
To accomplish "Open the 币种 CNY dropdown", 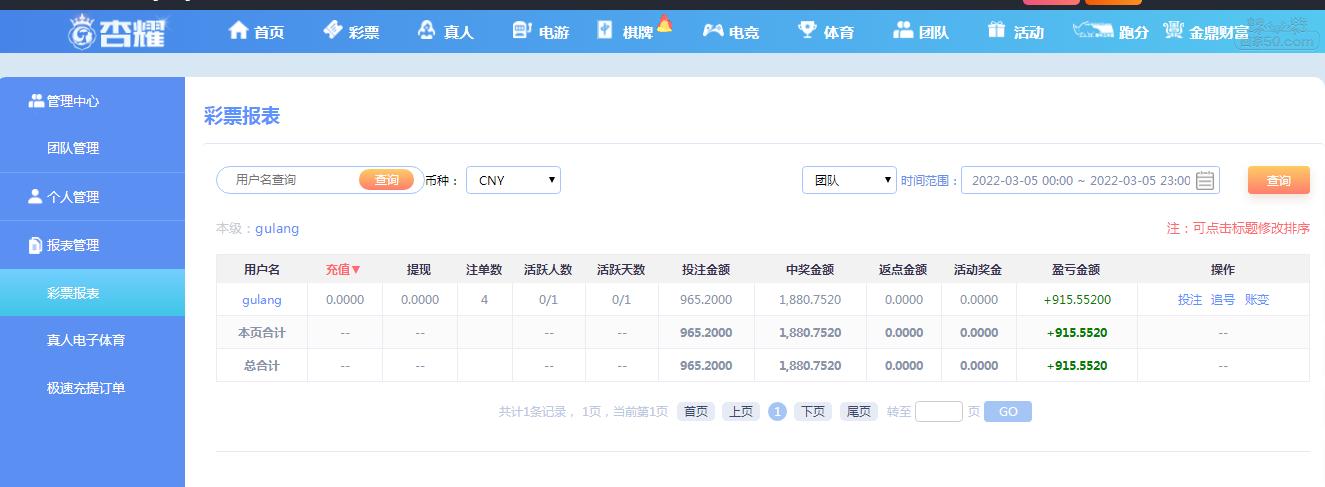I will tap(513, 180).
